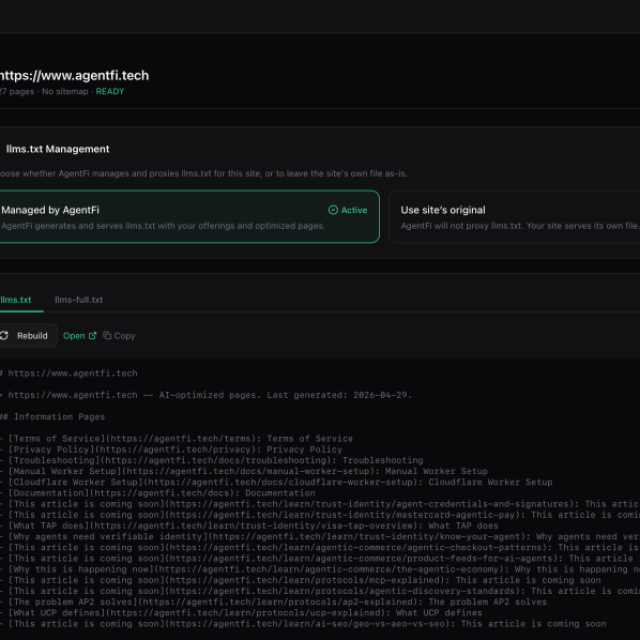Screen dimensions: 640x640
Task: Click the Why agents need verifiable identity line
Action: tap(320, 537)
